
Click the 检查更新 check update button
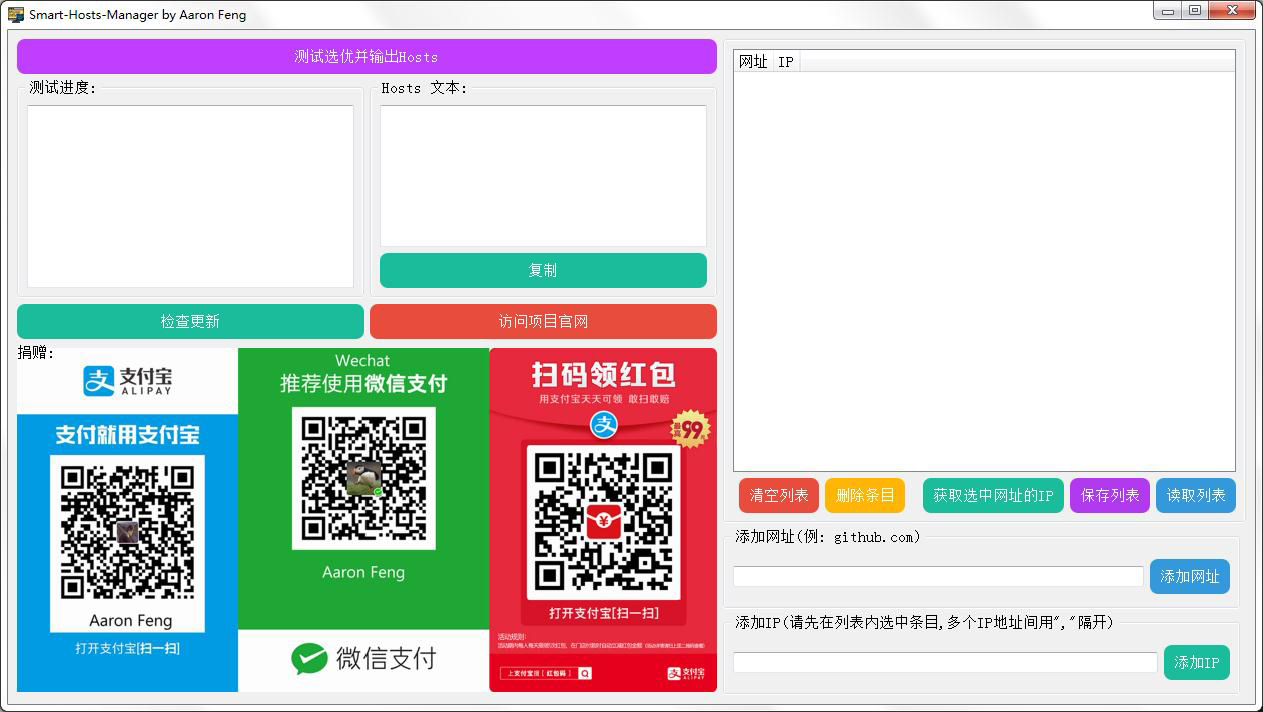(190, 322)
